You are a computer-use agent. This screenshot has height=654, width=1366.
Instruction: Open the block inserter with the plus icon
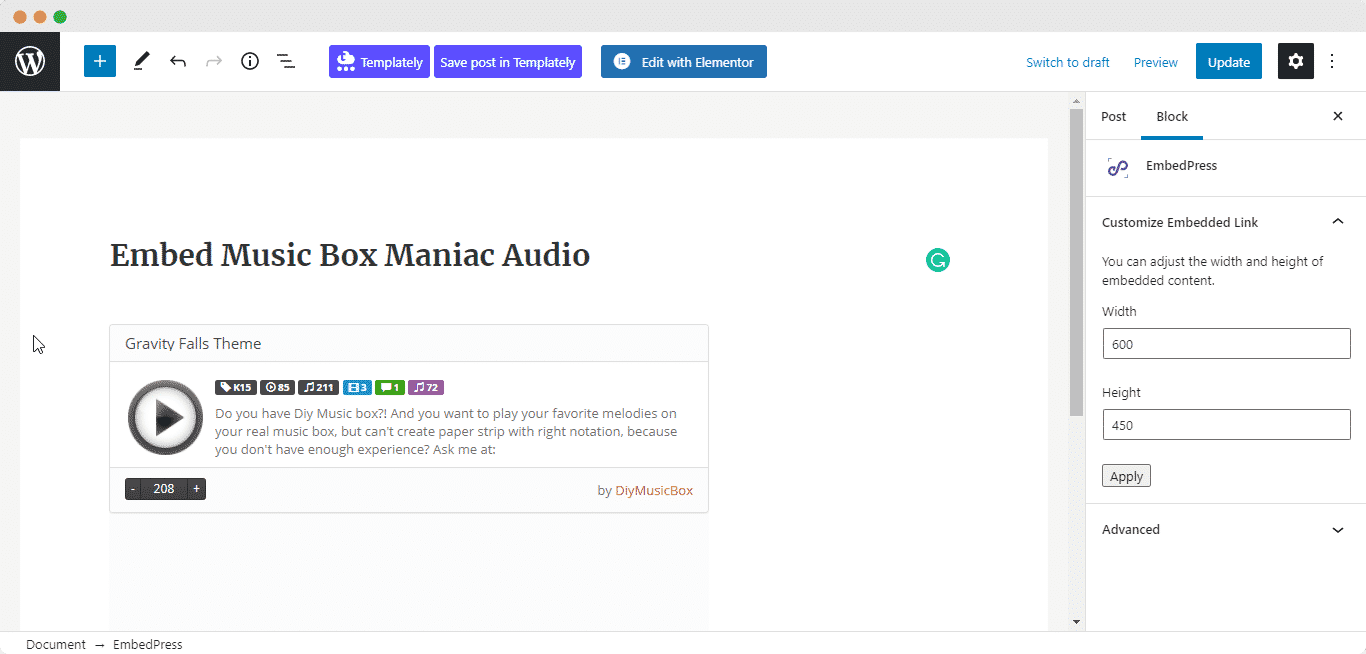click(x=99, y=61)
